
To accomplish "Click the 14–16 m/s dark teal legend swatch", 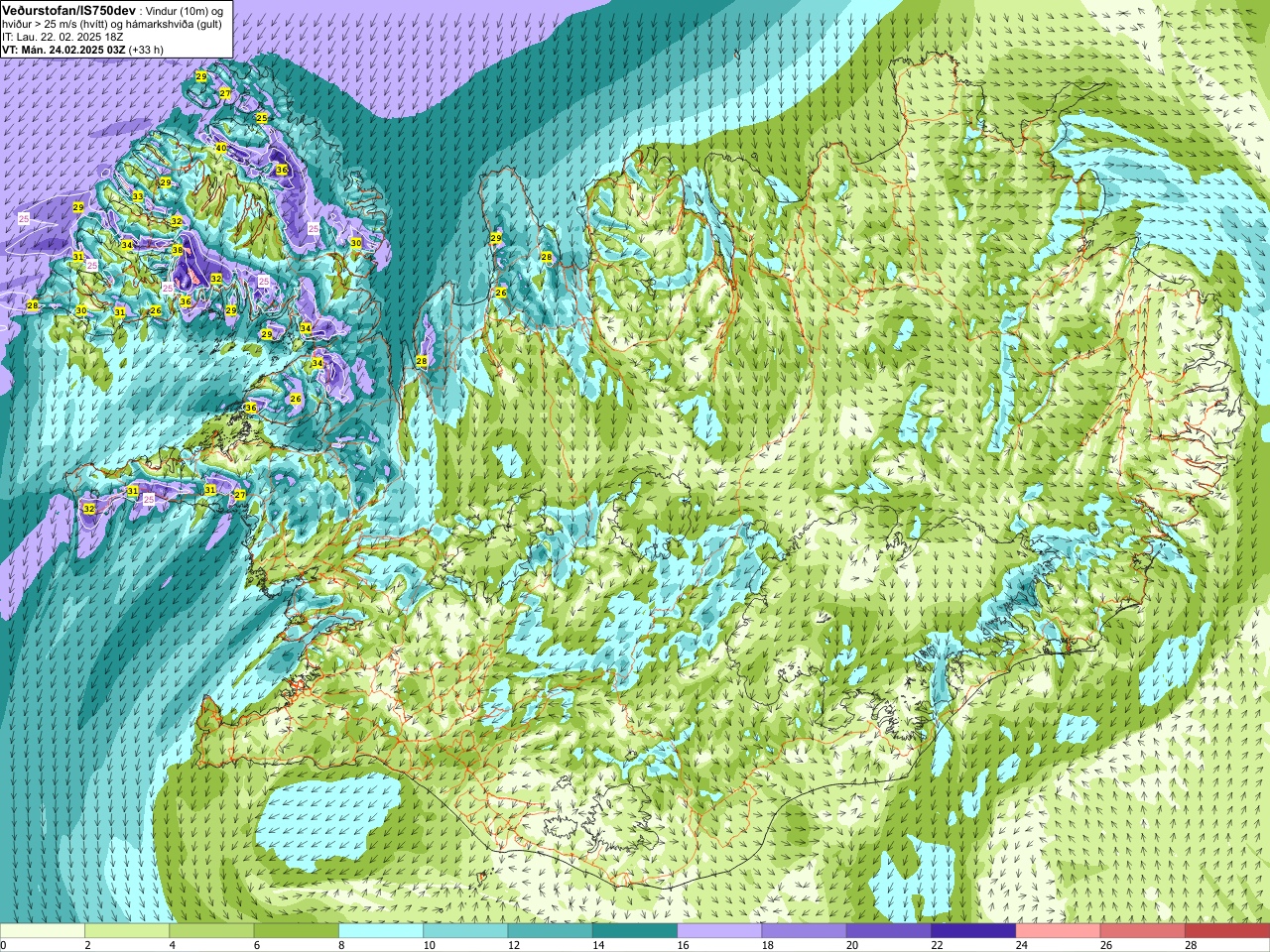I will (635, 931).
